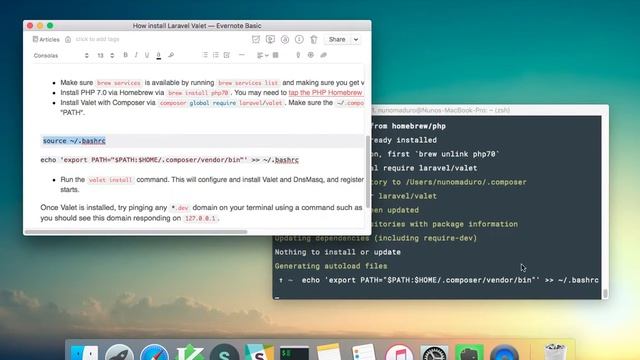Click the 'valet install' code text

coord(110,180)
